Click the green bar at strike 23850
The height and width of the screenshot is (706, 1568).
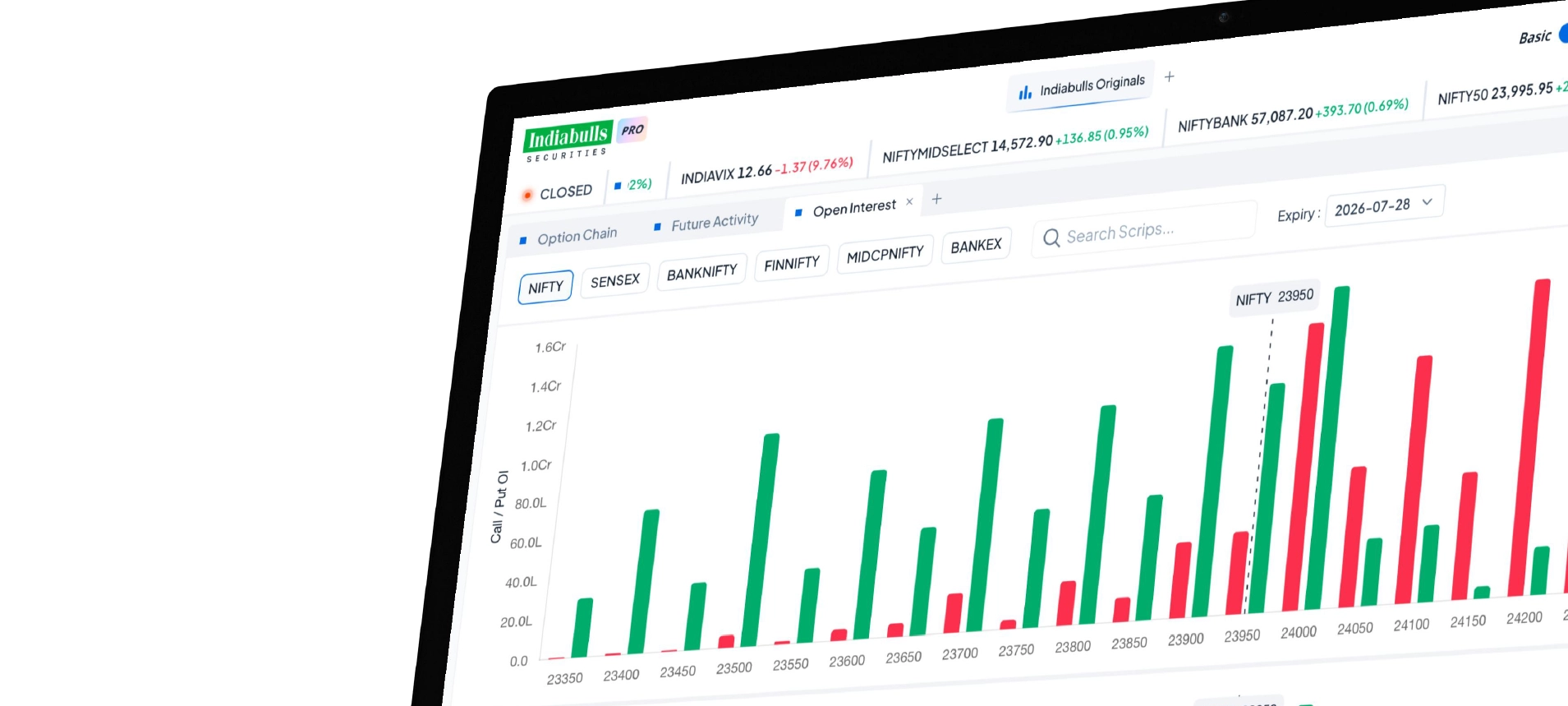coord(1150,558)
